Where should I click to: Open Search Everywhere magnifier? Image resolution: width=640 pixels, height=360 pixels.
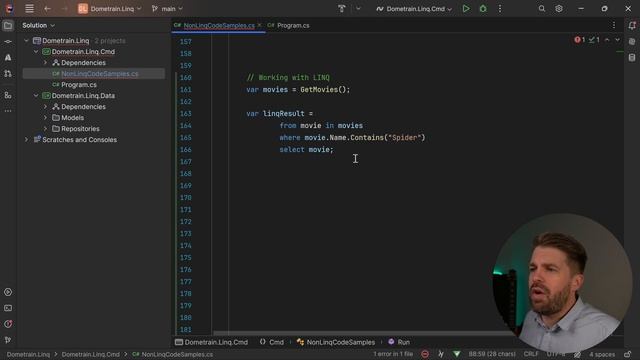(542, 9)
